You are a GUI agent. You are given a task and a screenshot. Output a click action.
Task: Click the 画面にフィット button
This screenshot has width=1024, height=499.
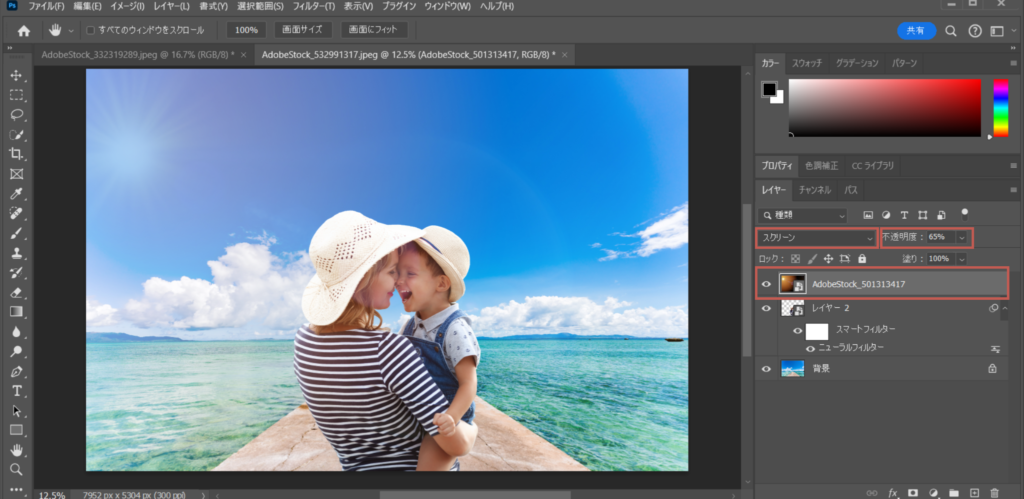click(x=374, y=30)
